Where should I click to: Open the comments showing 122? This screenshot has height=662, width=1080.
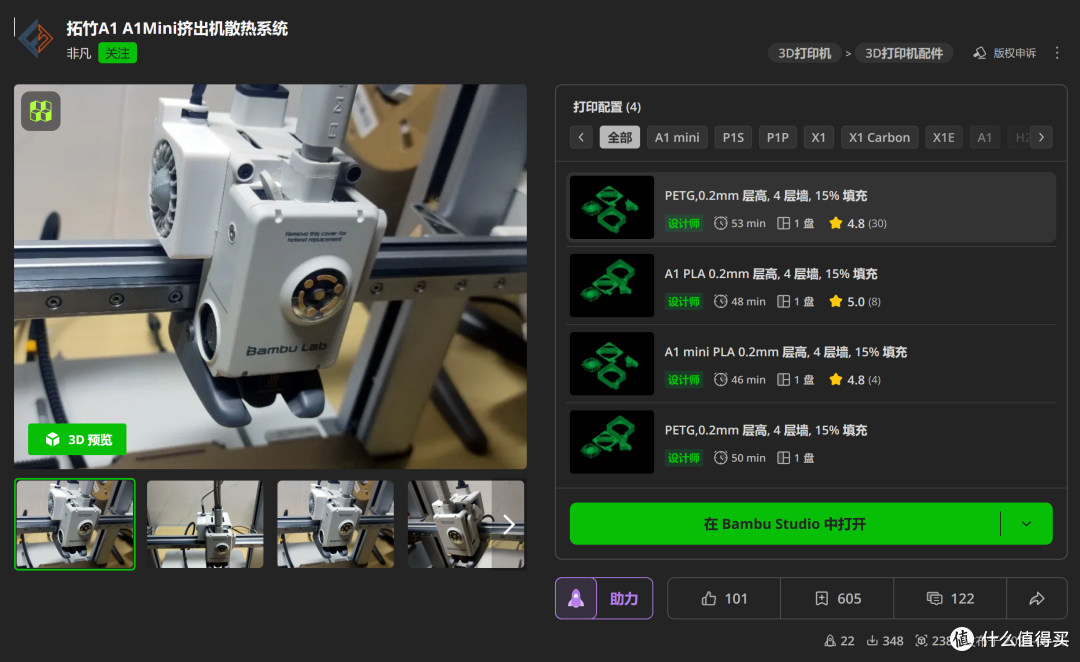click(x=950, y=598)
